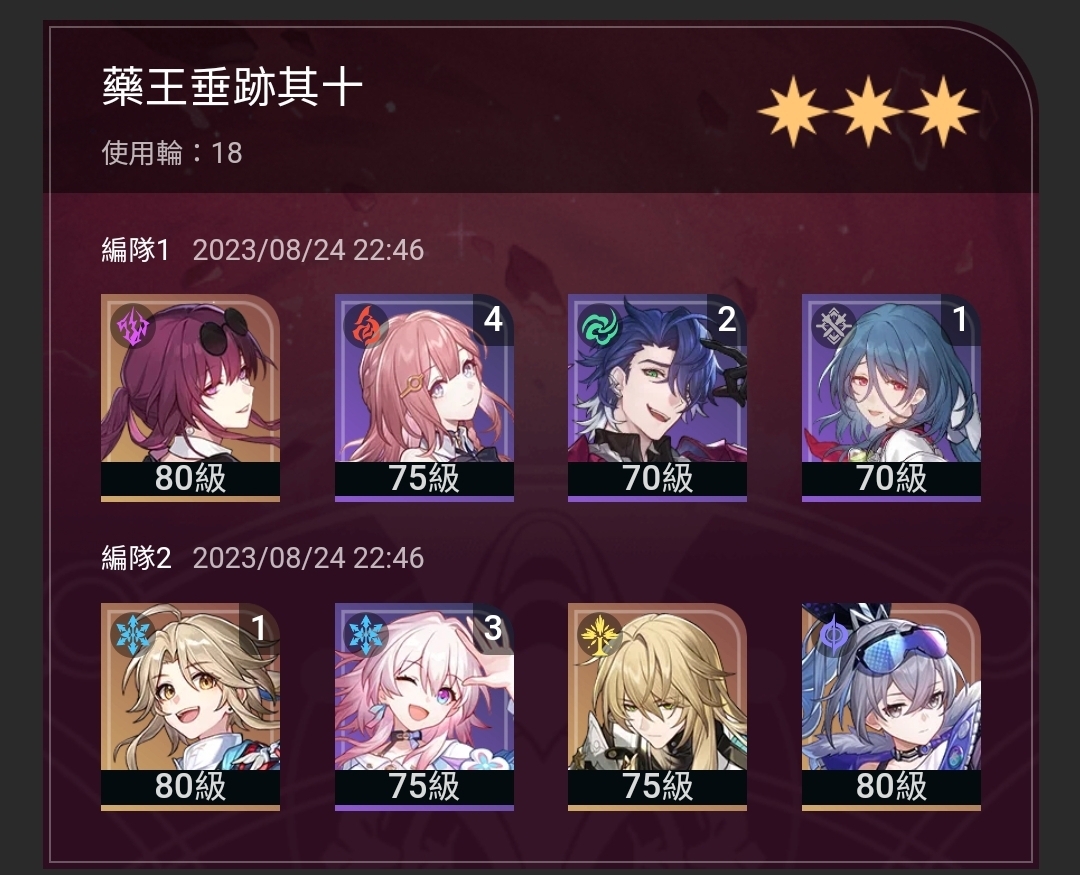Select the level 70 Sampo portrait

[657, 398]
